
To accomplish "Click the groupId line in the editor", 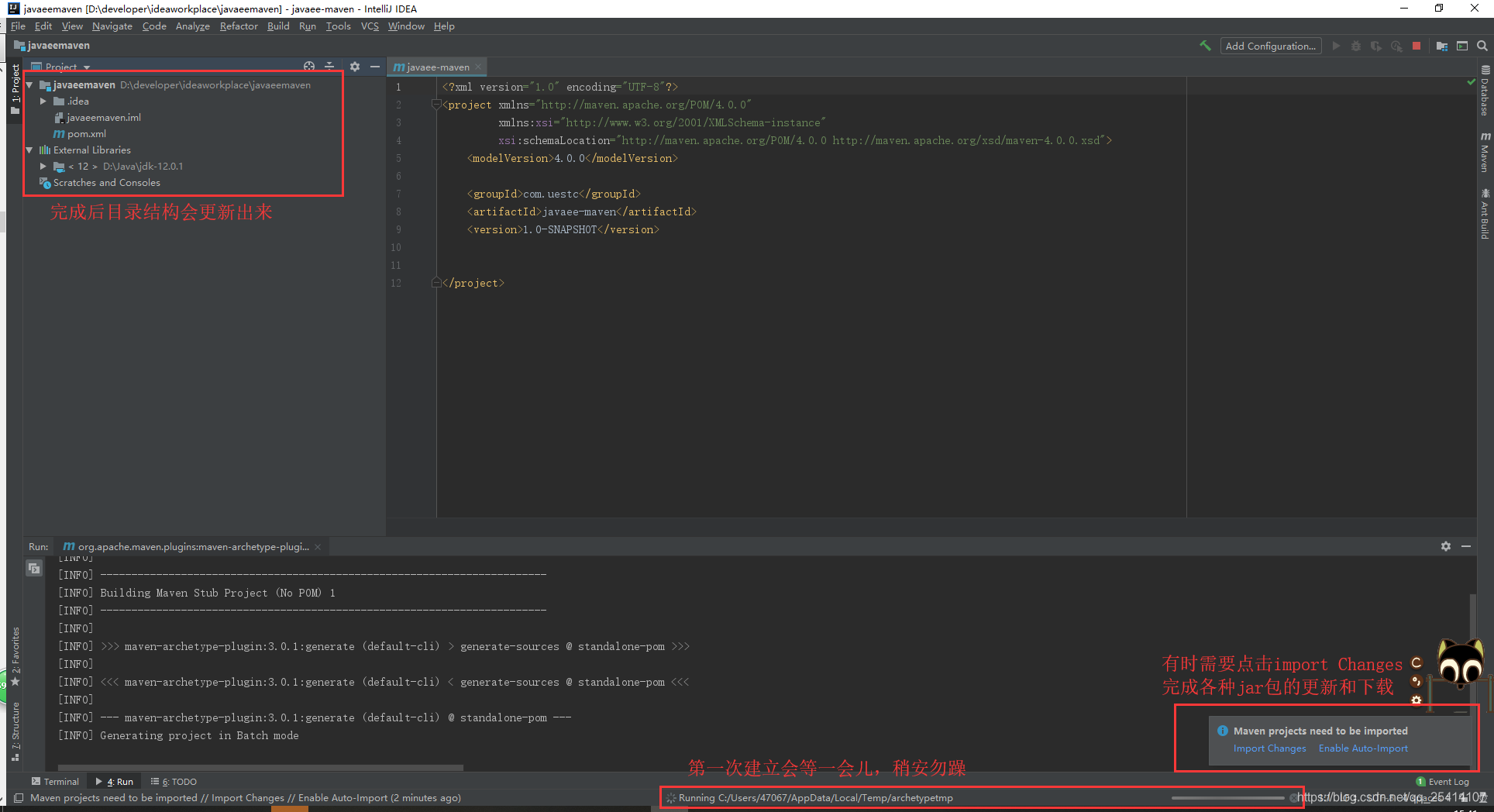I will click(554, 194).
